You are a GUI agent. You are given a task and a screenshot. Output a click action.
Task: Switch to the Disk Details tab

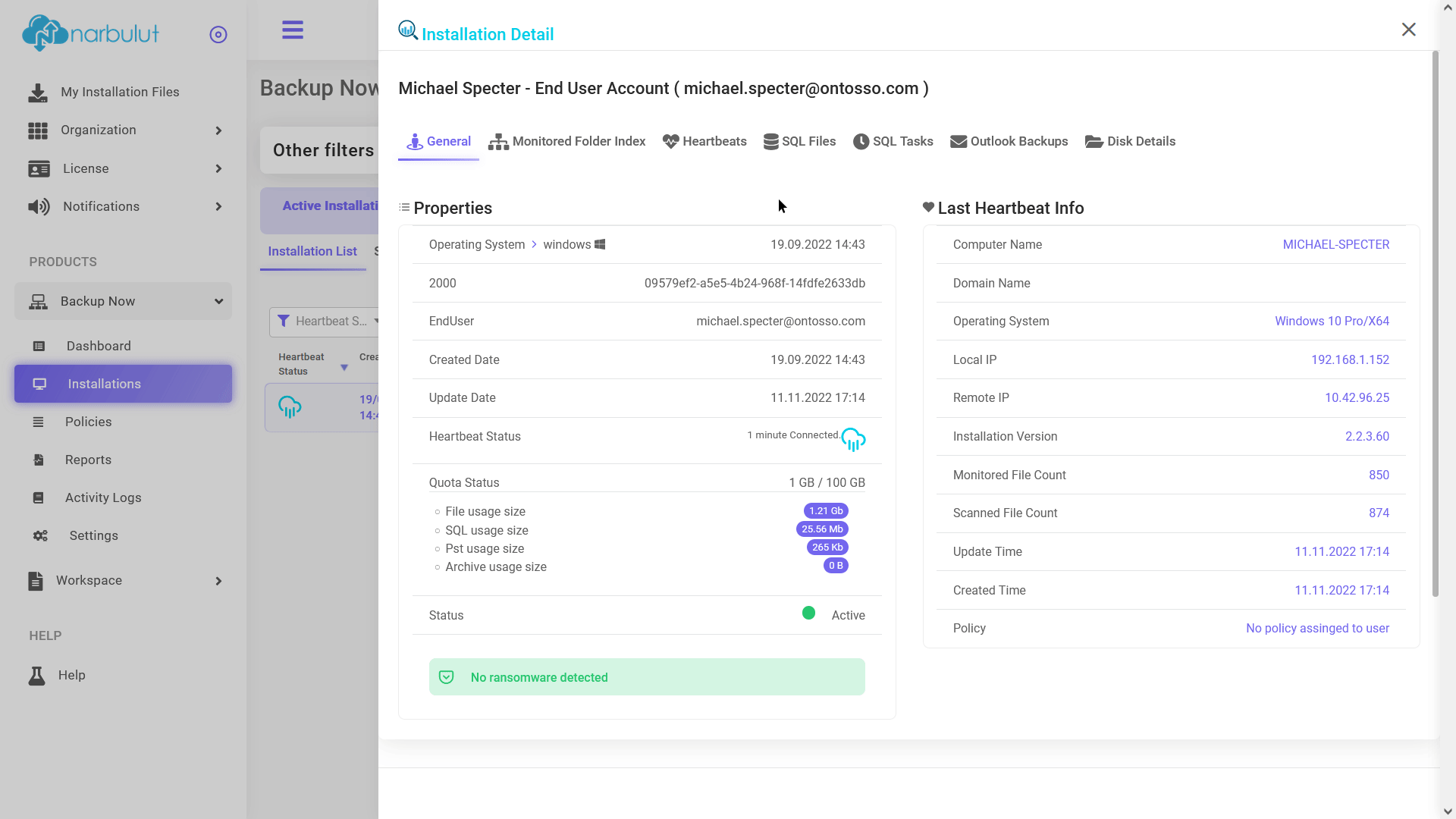tap(1131, 142)
